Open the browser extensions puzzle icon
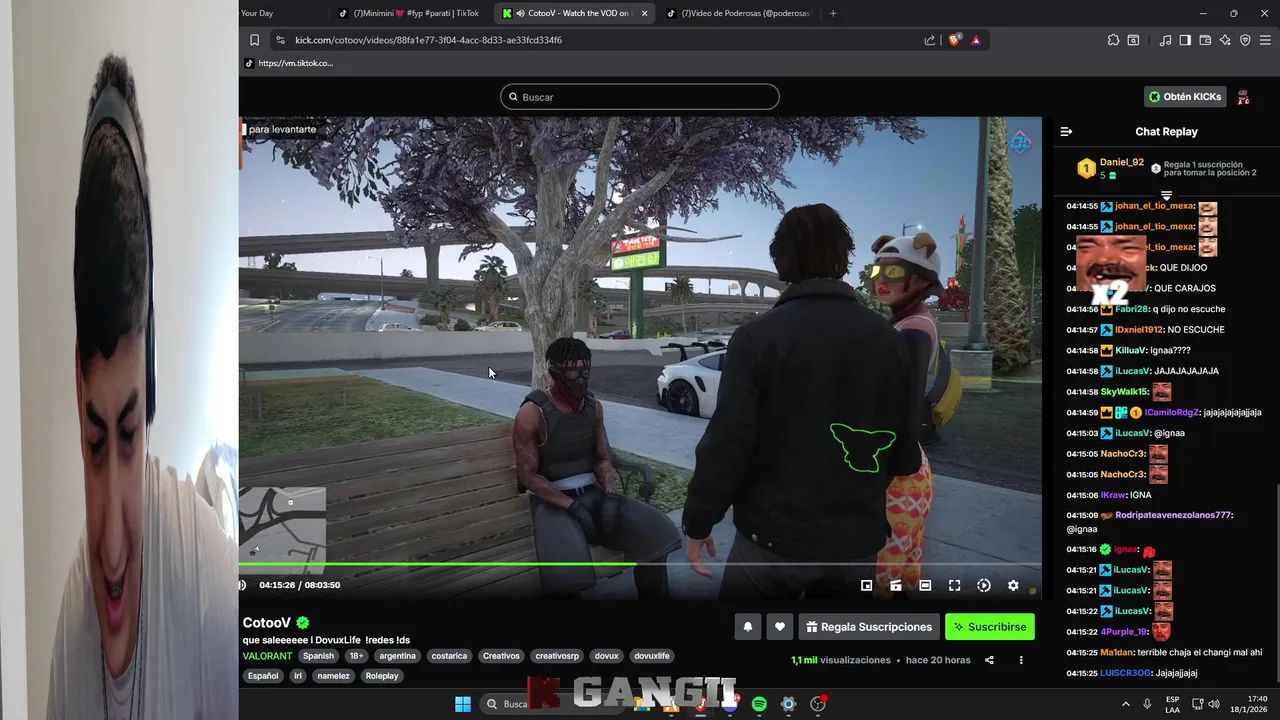Image resolution: width=1280 pixels, height=720 pixels. coord(1113,40)
